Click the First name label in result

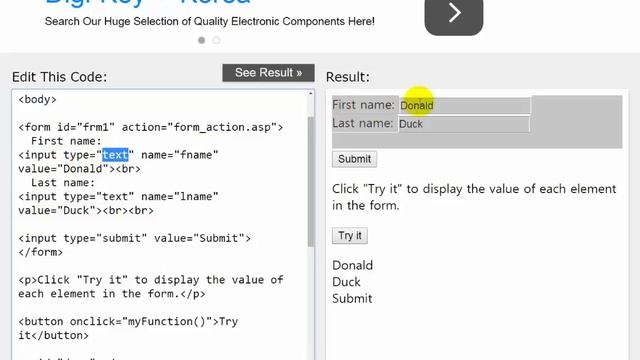(363, 105)
